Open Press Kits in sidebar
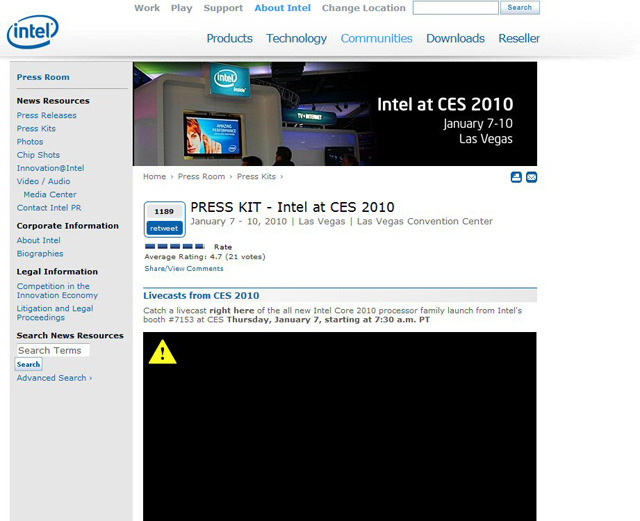Viewport: 640px width, 521px height. [36, 129]
